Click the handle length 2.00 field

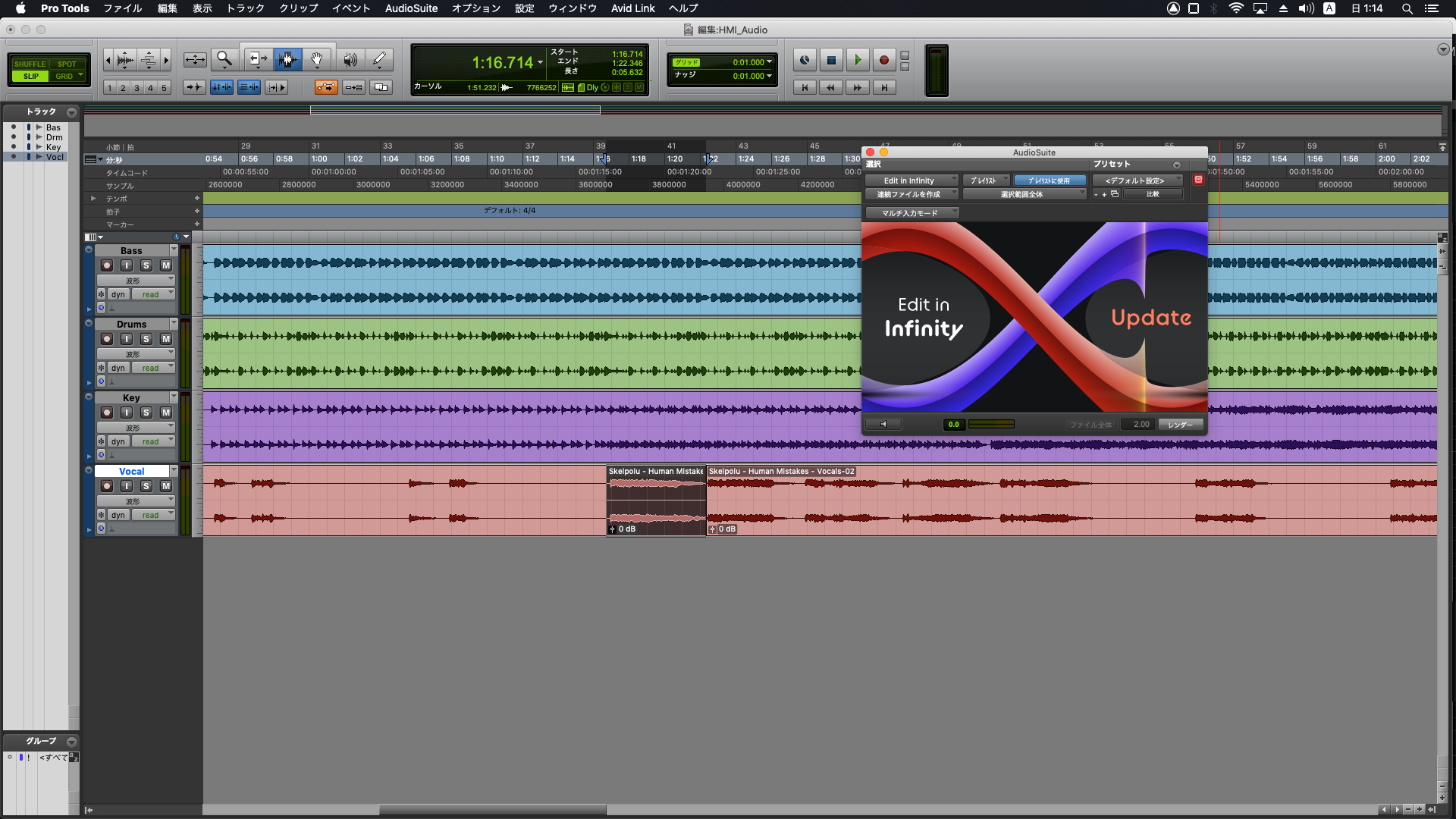(1140, 425)
